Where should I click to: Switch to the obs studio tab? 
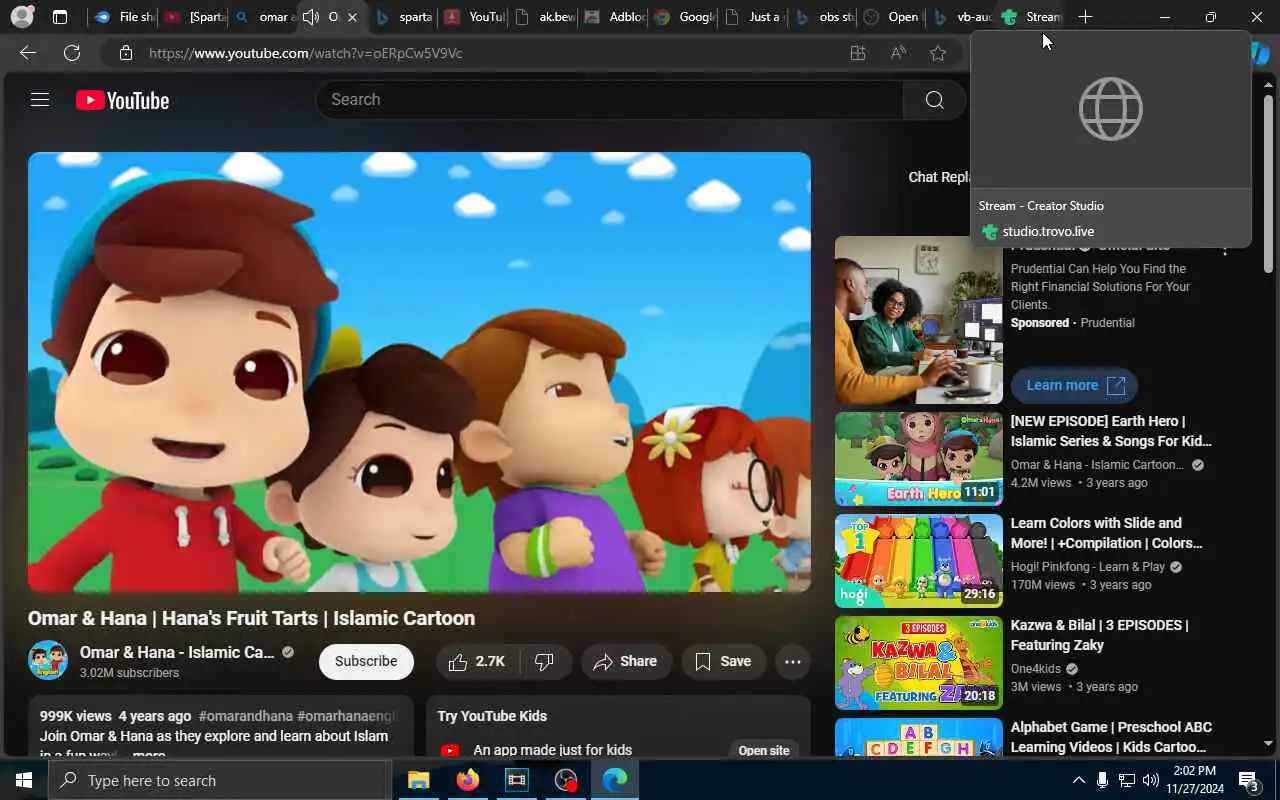tap(825, 17)
